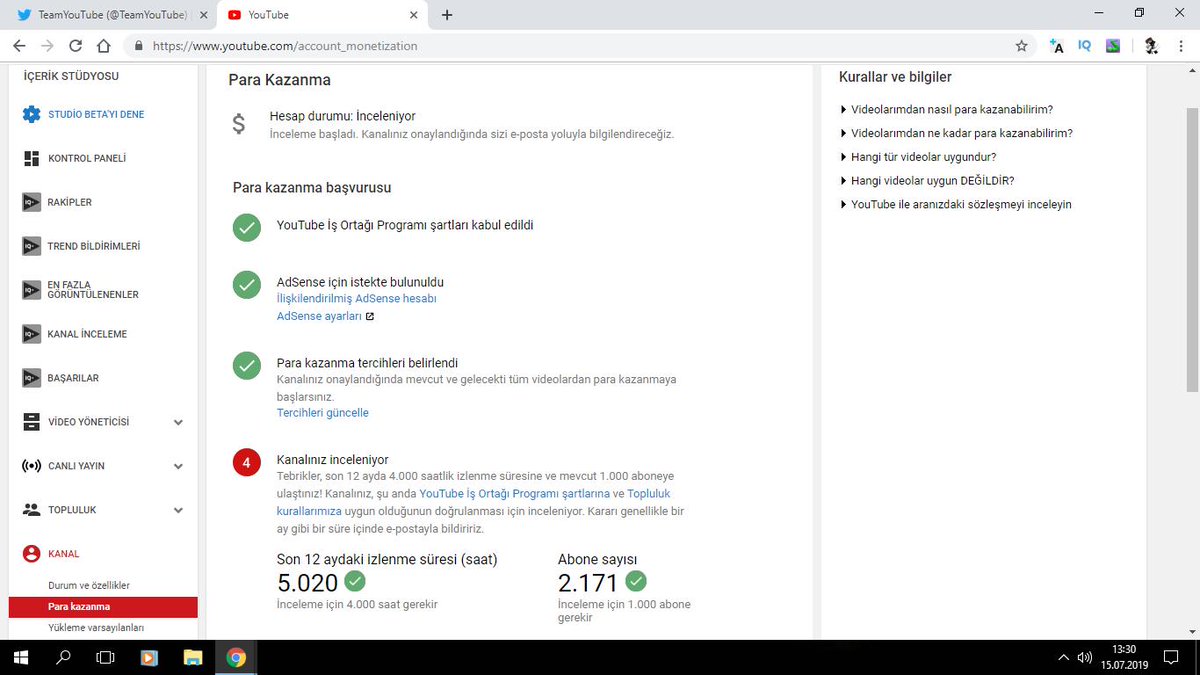Click the red step 4 badge
The height and width of the screenshot is (675, 1200).
[x=247, y=463]
